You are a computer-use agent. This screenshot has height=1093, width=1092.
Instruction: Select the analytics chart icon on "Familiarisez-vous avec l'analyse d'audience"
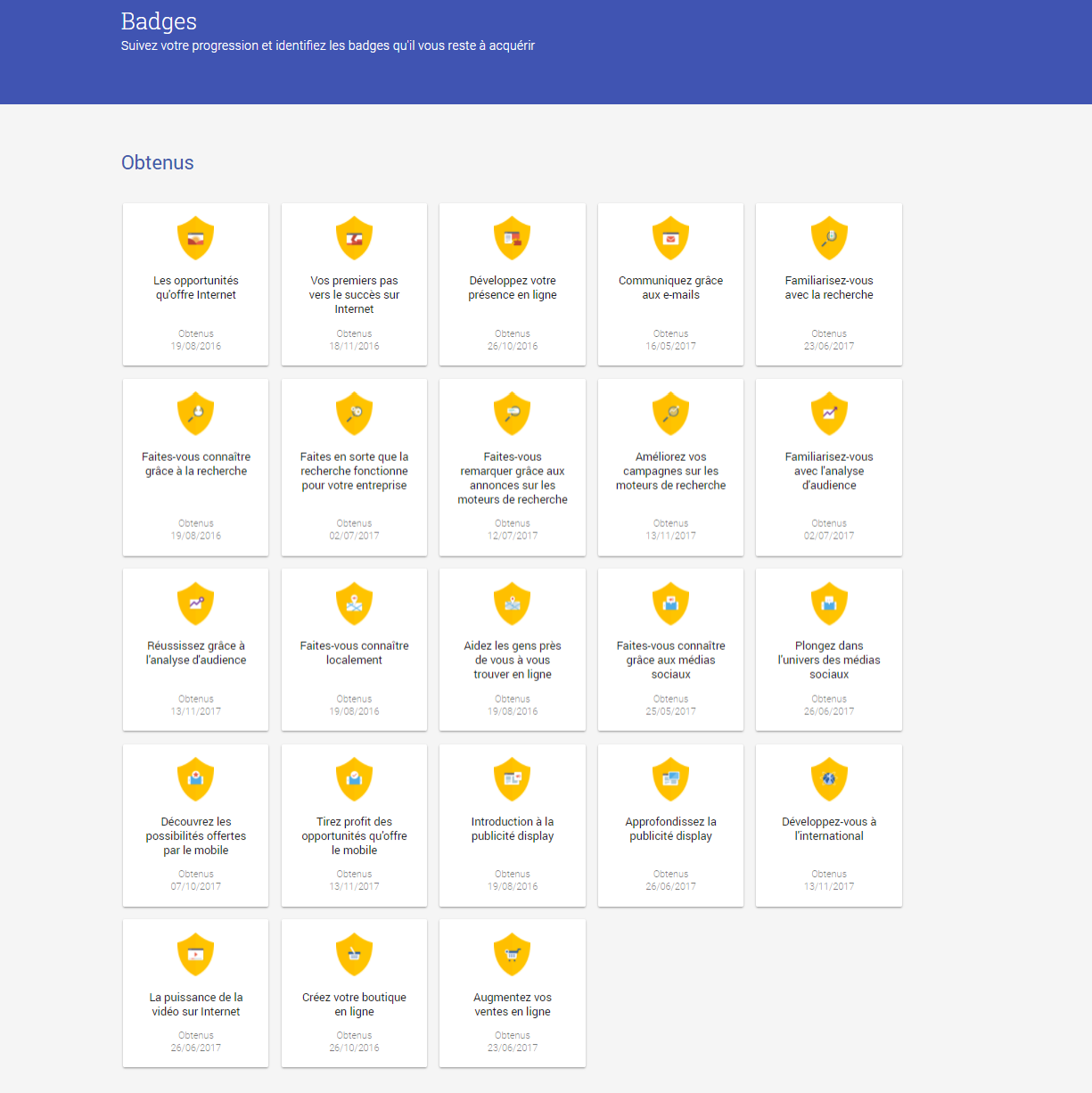pos(829,413)
